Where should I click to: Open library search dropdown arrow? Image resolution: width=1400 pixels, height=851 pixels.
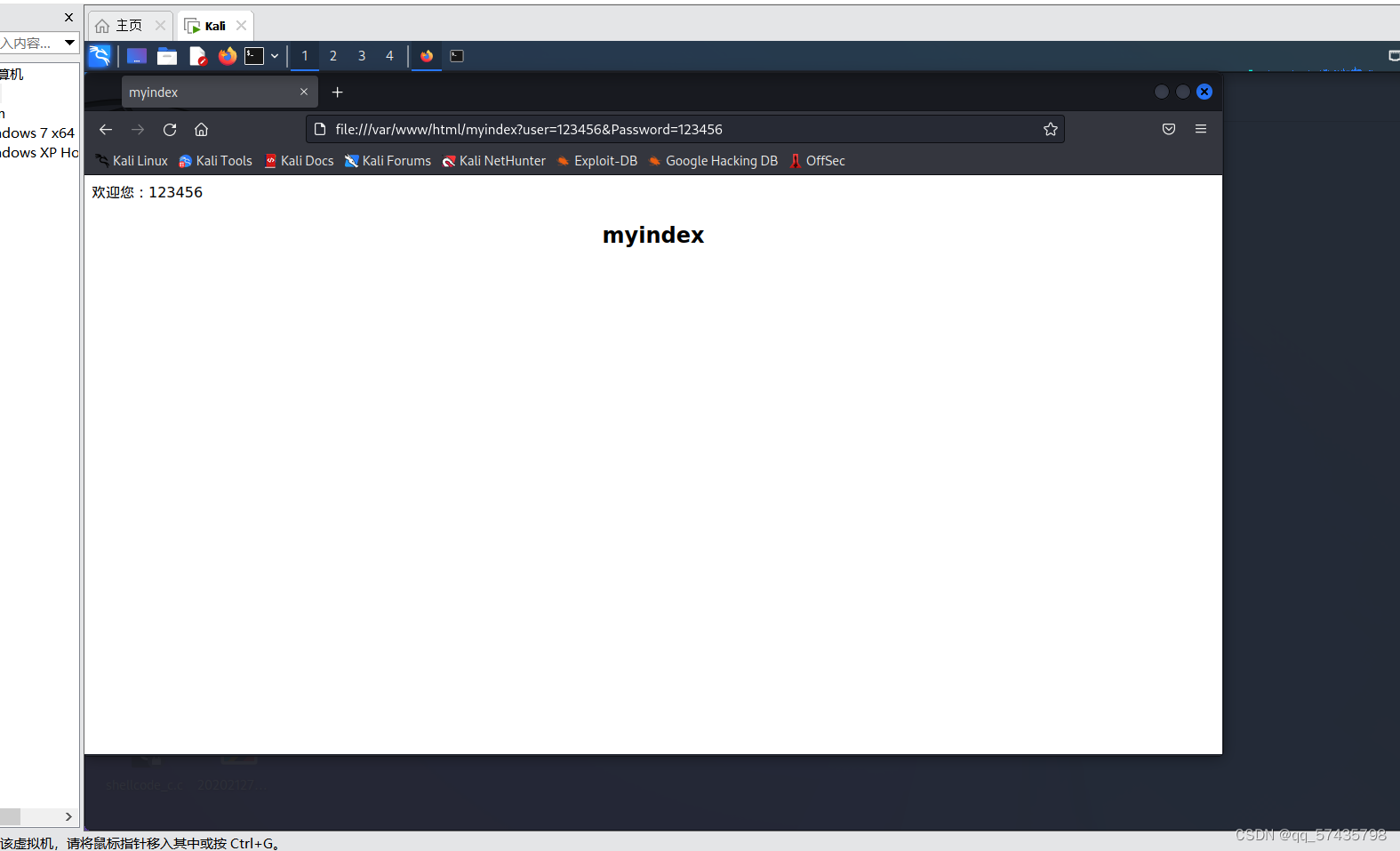69,43
